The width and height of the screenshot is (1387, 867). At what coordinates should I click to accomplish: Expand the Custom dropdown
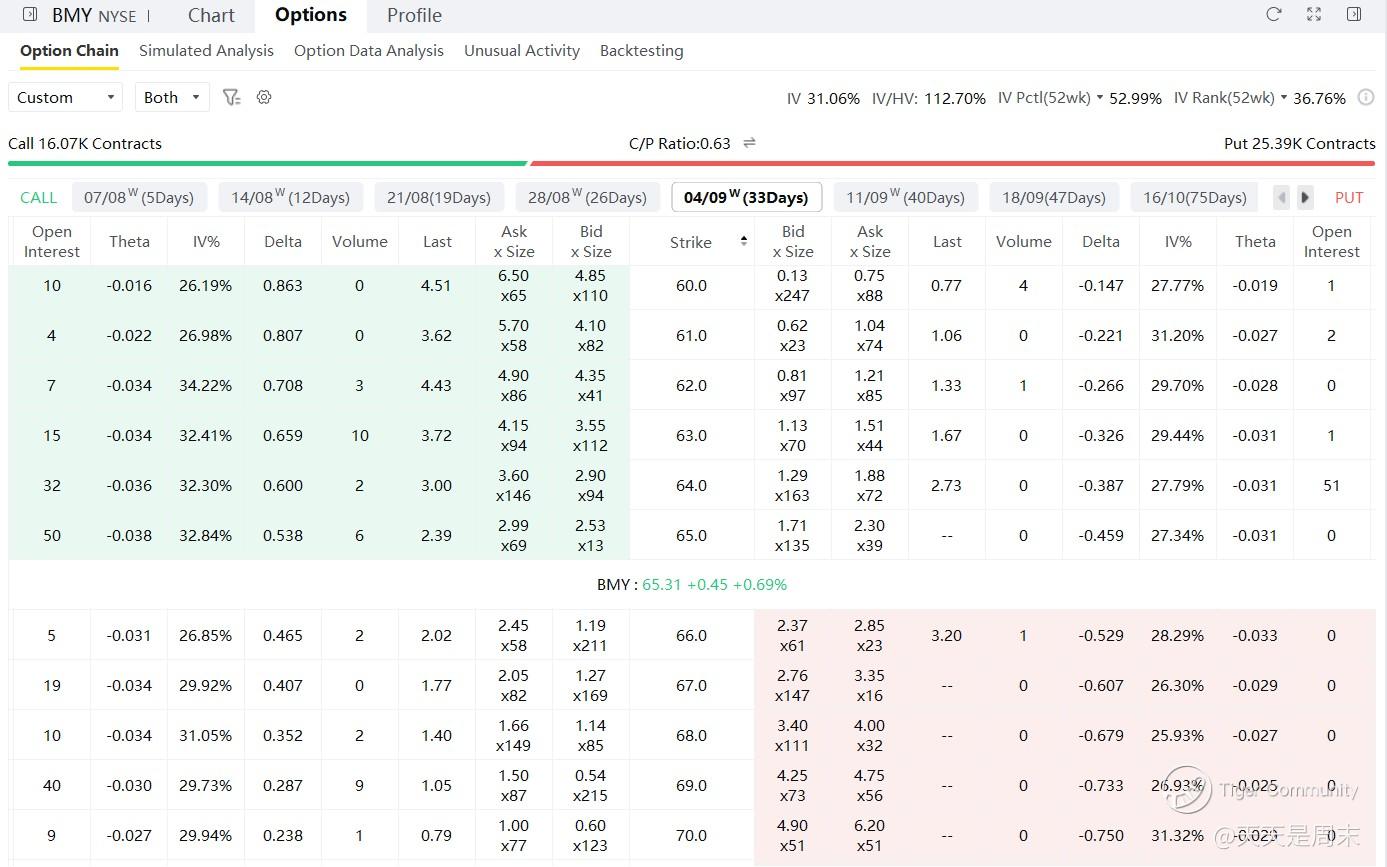coord(65,97)
